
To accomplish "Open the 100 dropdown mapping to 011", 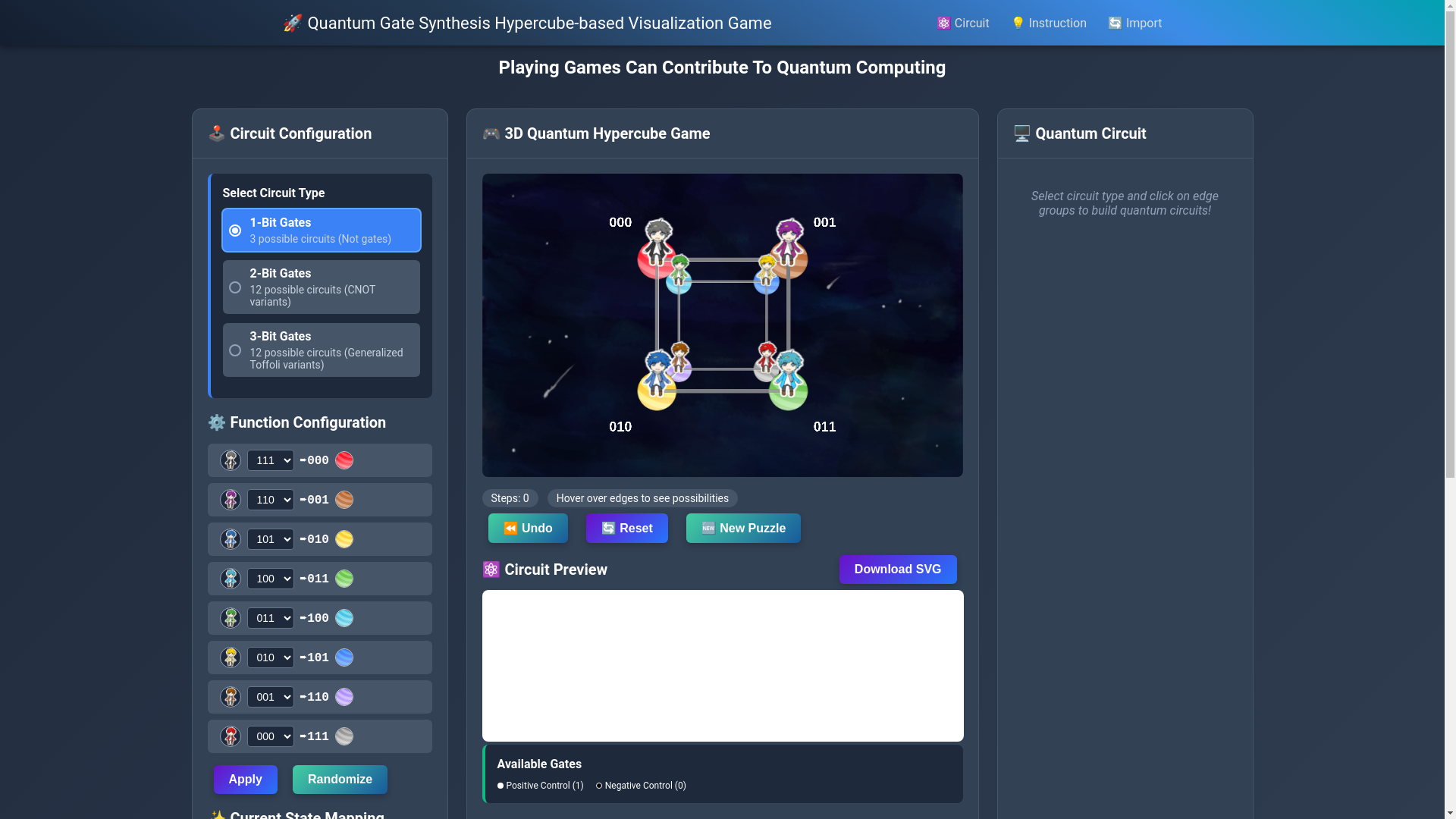I will [x=271, y=579].
